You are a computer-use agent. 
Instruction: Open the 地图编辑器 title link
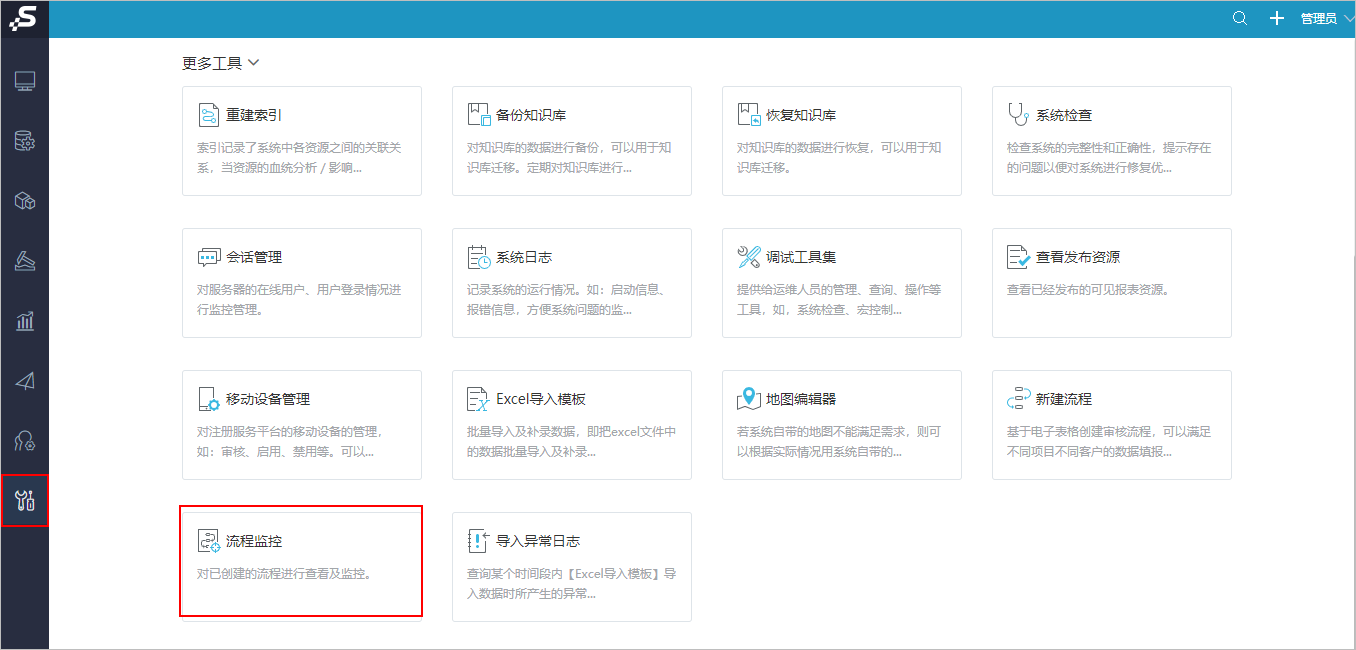pos(801,399)
